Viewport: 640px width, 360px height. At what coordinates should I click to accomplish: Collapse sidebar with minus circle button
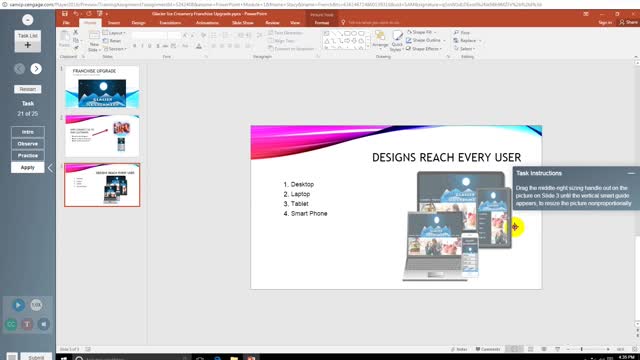tap(28, 20)
